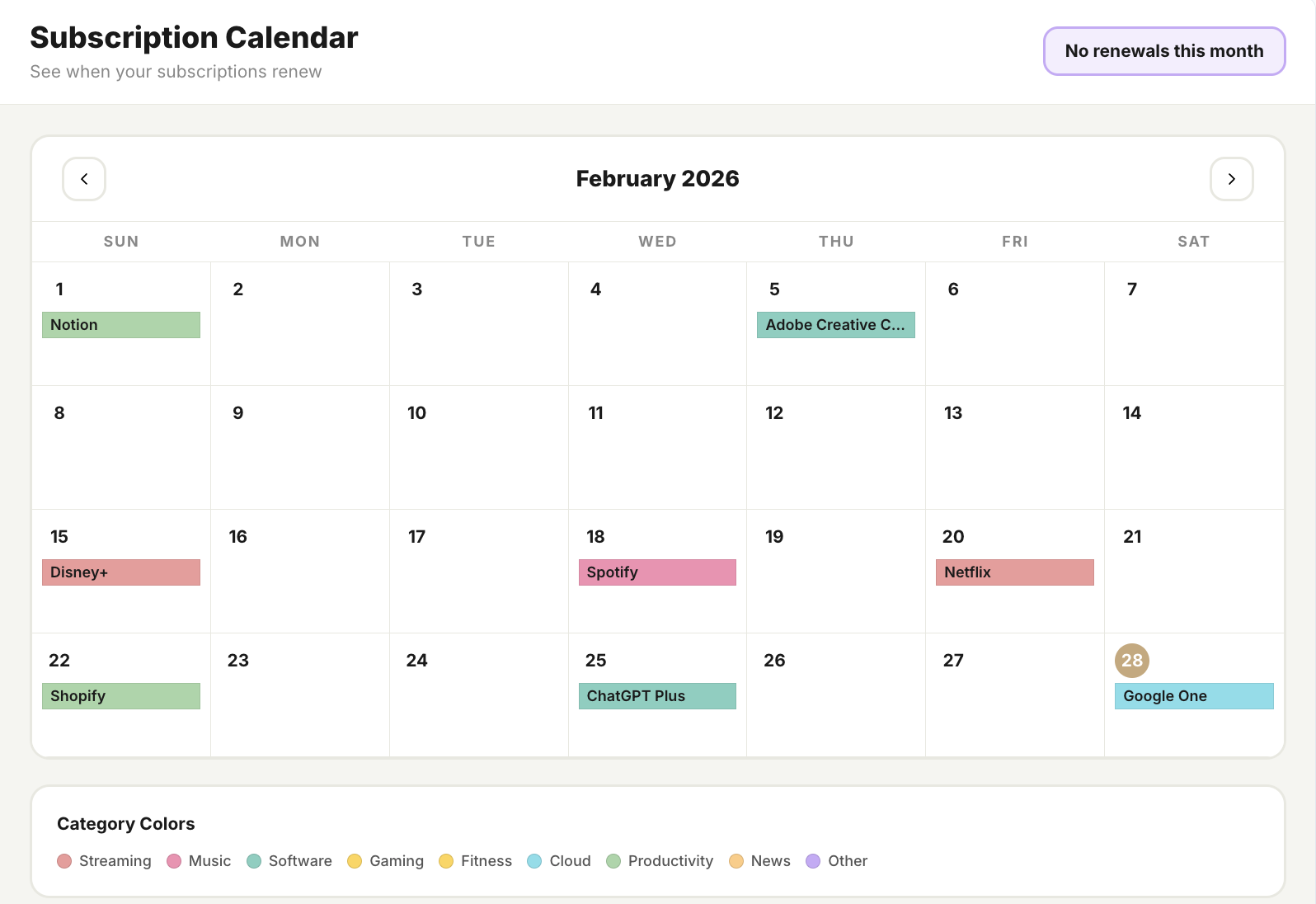Navigate to the next month
The image size is (1316, 904).
pos(1231,179)
